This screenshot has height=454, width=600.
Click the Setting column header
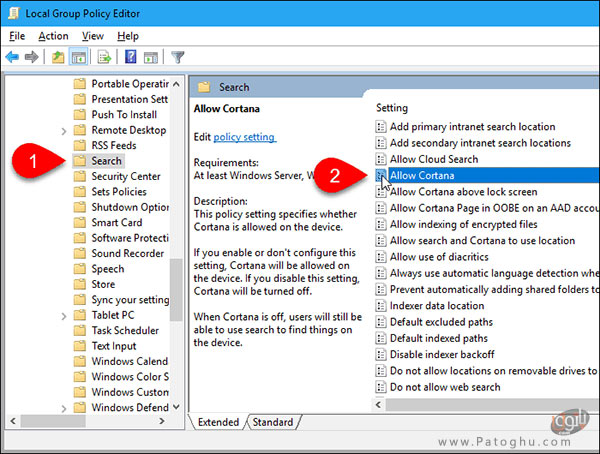[392, 108]
